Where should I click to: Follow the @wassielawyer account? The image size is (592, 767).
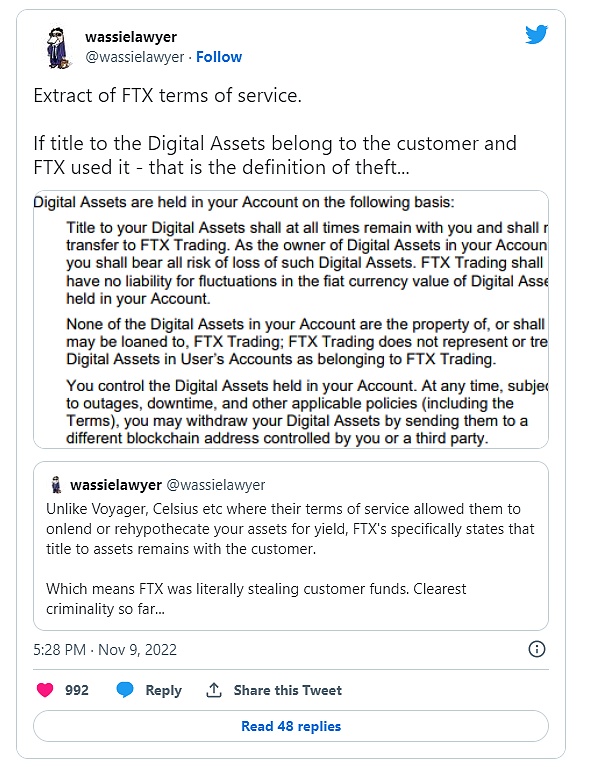pyautogui.click(x=219, y=57)
